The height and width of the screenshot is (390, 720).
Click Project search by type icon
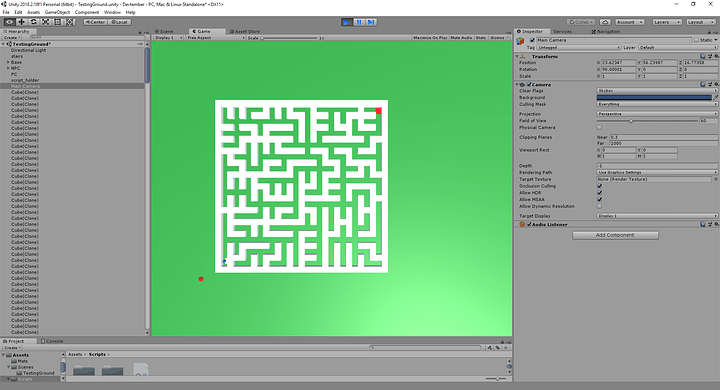click(490, 348)
